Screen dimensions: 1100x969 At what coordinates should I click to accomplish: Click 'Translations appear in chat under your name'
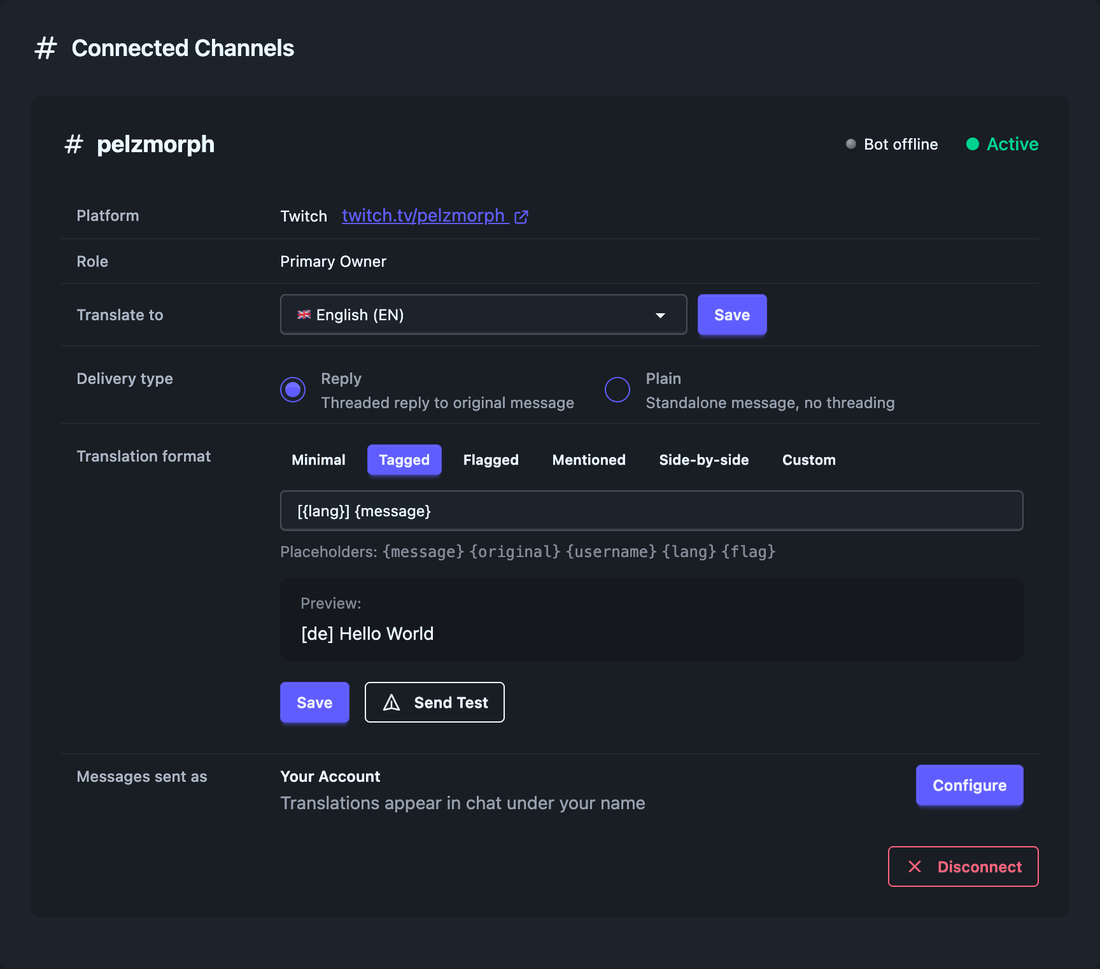[462, 803]
